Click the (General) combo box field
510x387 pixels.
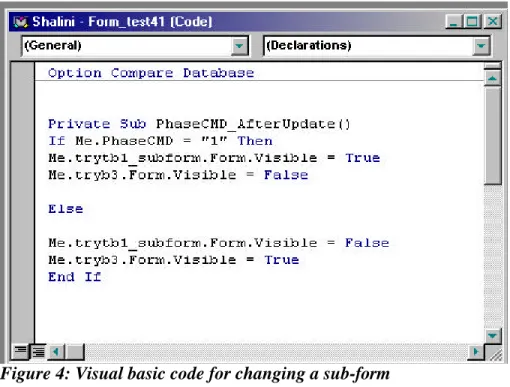135,46
